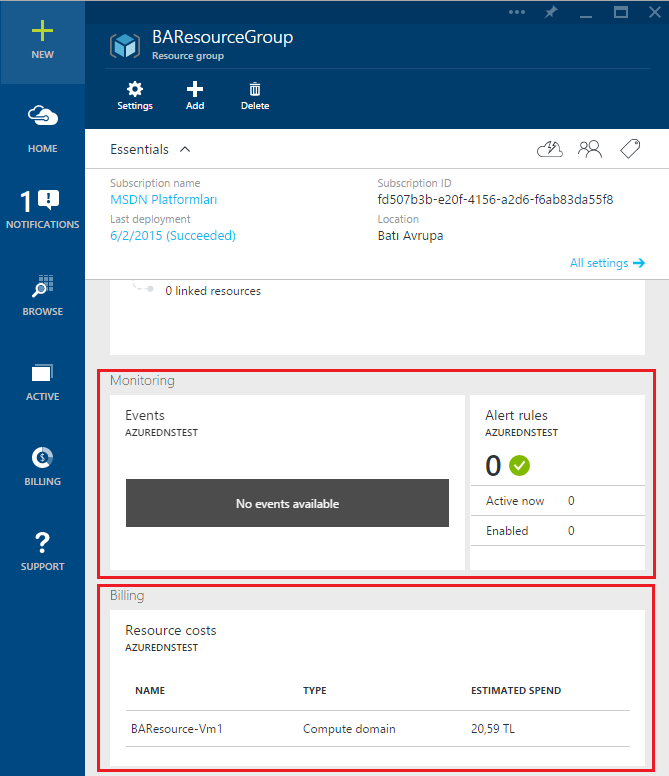Click the NEW plus icon
This screenshot has width=669, height=776.
[x=43, y=31]
